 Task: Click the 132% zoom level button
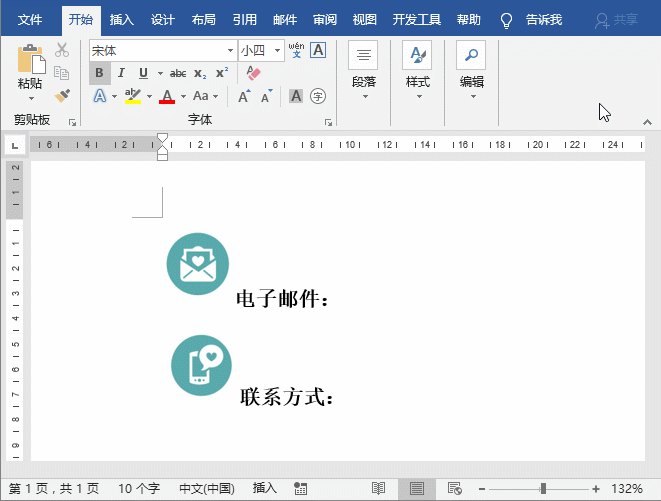click(x=626, y=488)
